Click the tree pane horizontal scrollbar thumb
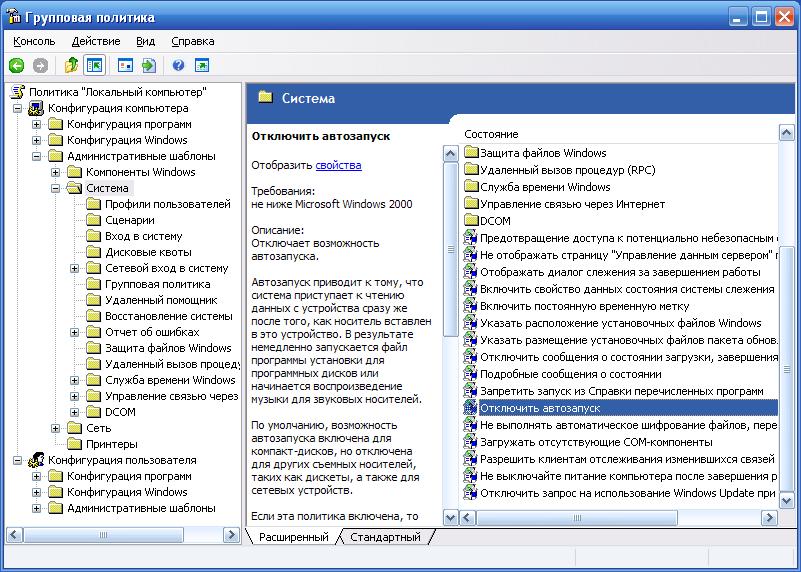 coord(103,535)
